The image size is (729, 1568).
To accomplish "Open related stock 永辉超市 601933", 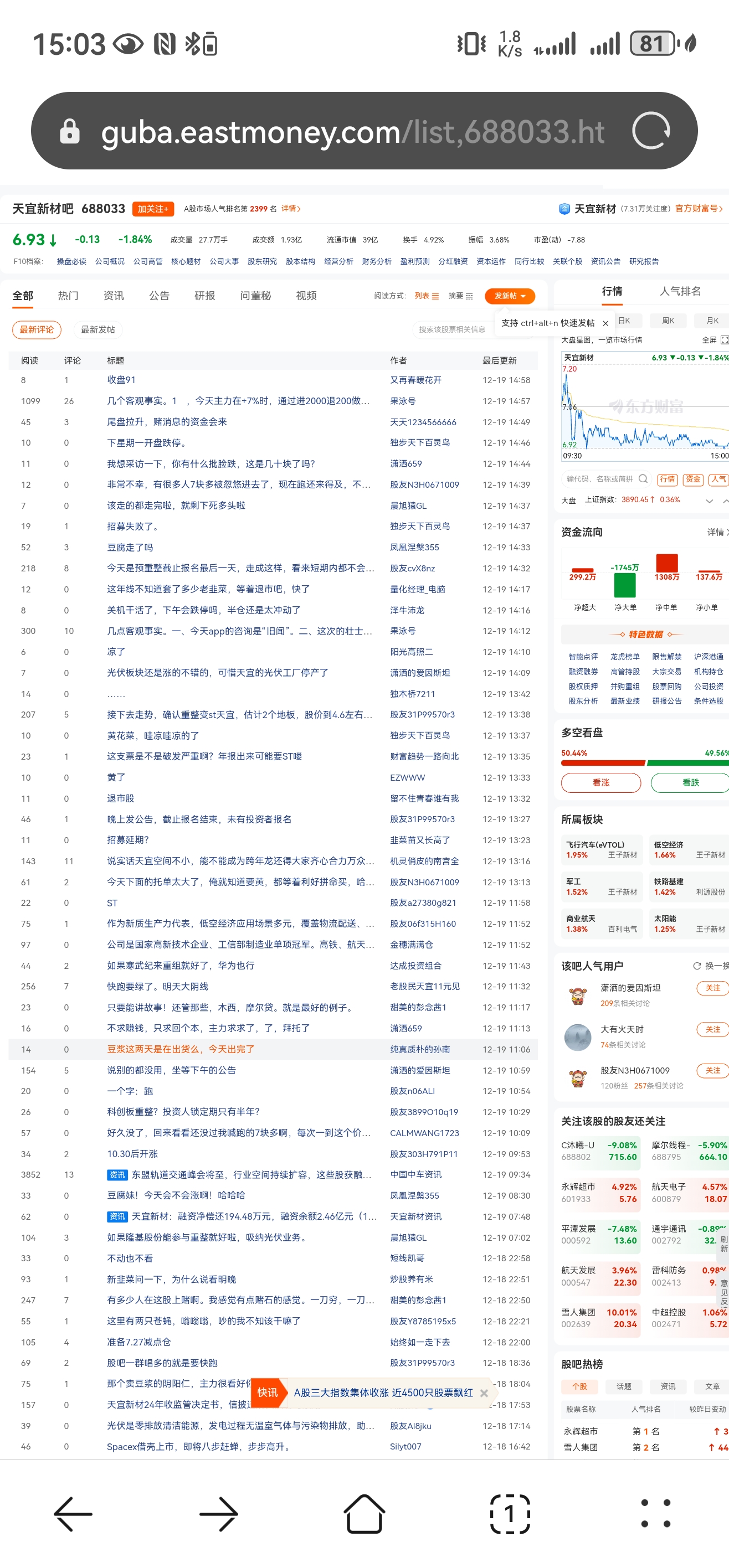I will (x=600, y=1193).
